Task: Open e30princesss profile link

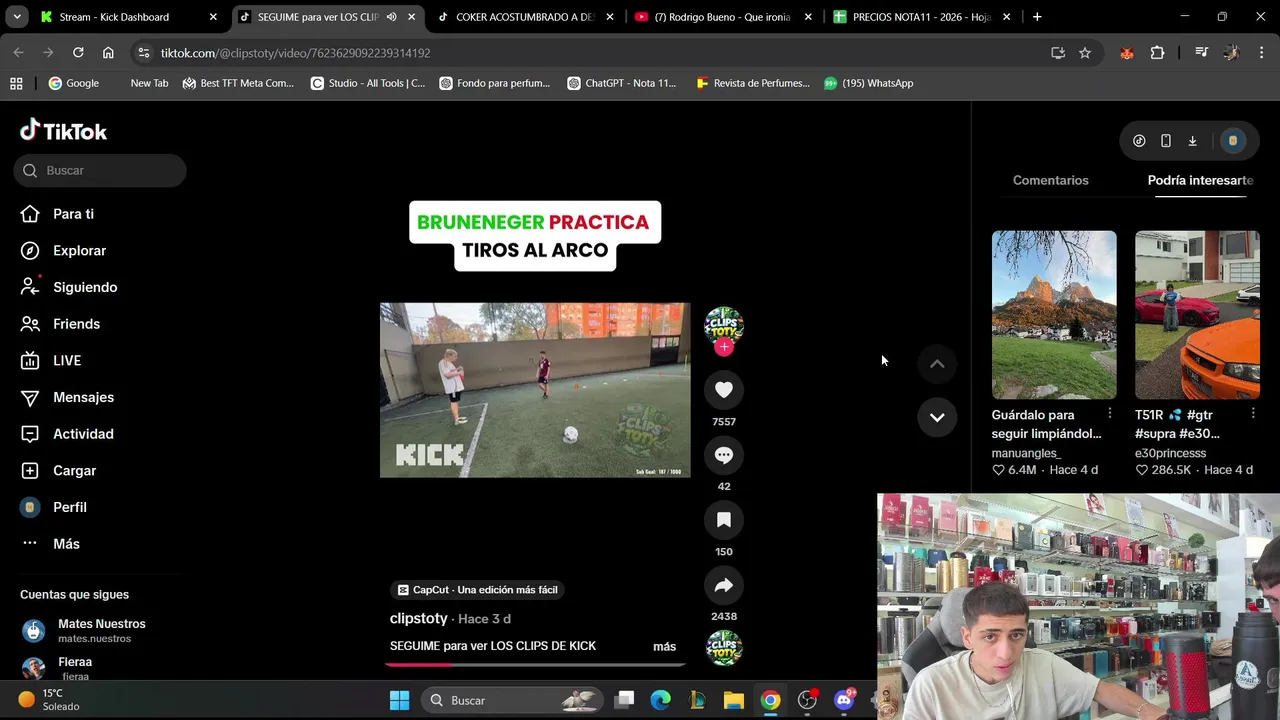Action: (1170, 453)
